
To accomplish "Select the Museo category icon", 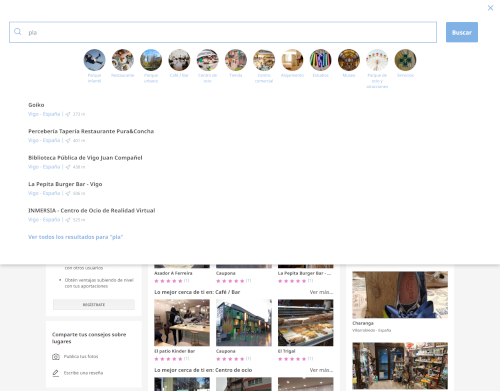I will tap(349, 60).
